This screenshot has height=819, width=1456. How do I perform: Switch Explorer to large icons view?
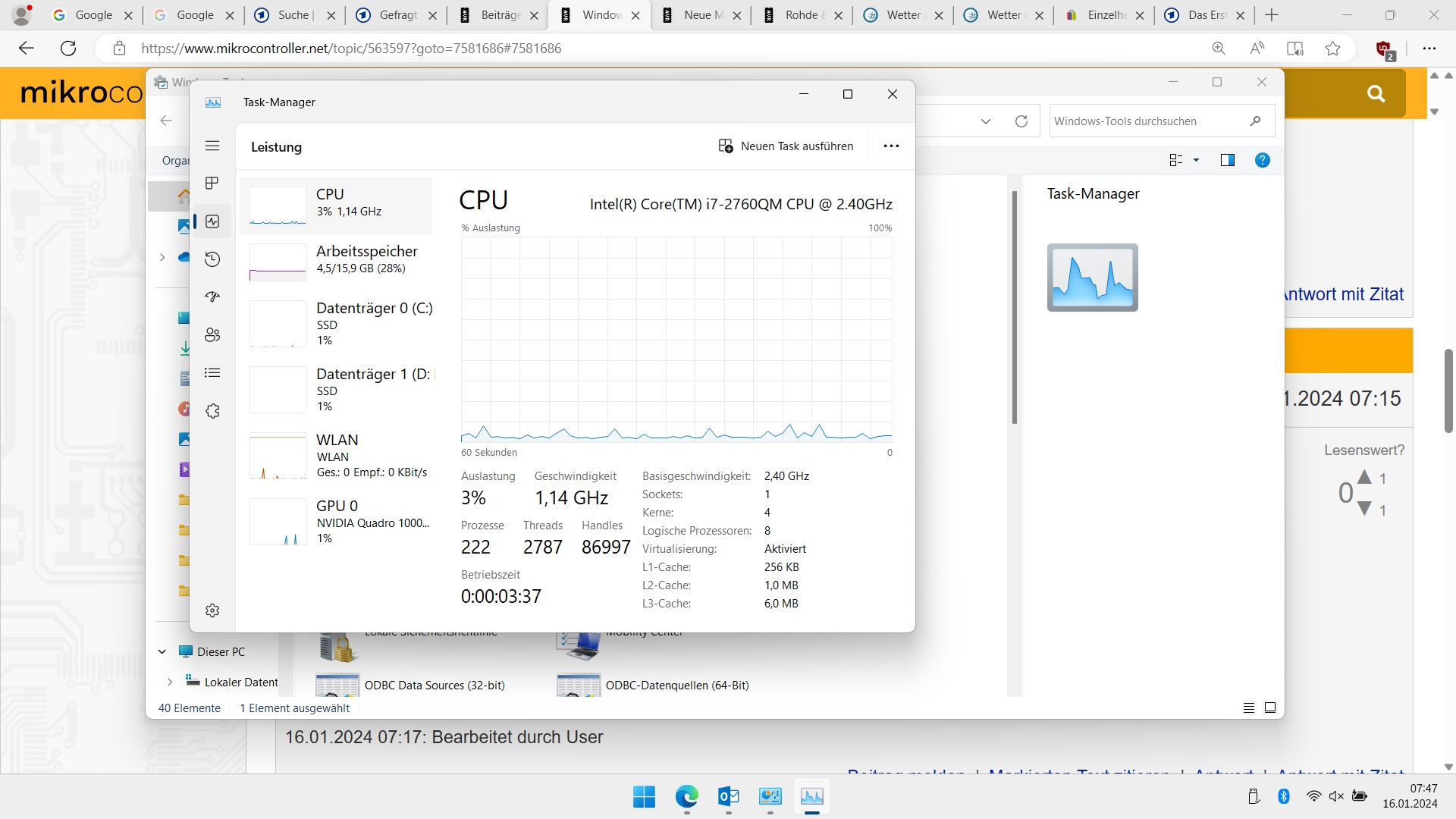coord(1270,708)
